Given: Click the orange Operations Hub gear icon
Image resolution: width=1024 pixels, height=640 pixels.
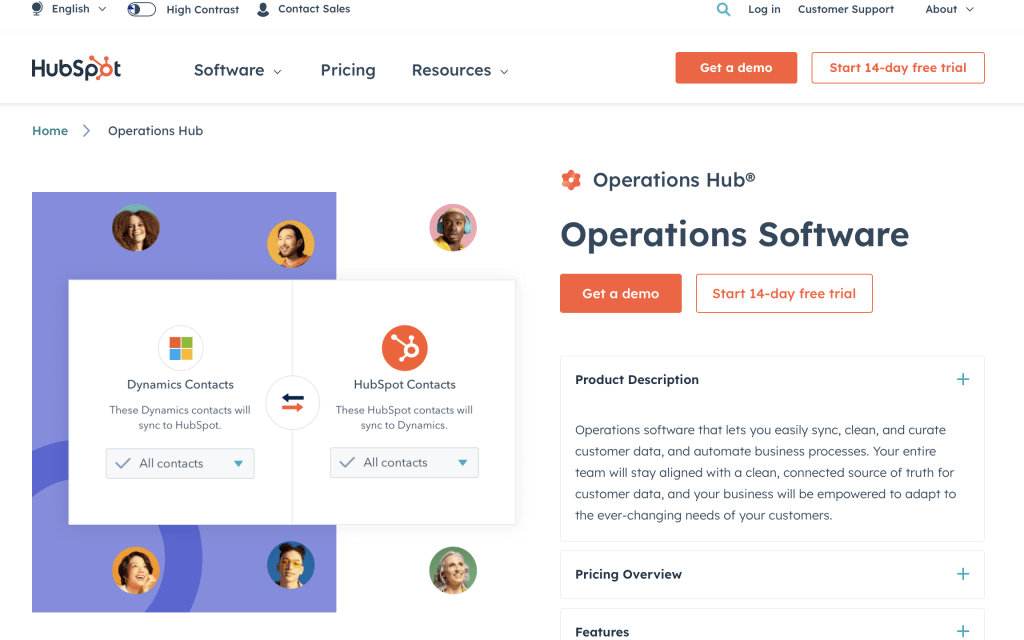Looking at the screenshot, I should 571,180.
